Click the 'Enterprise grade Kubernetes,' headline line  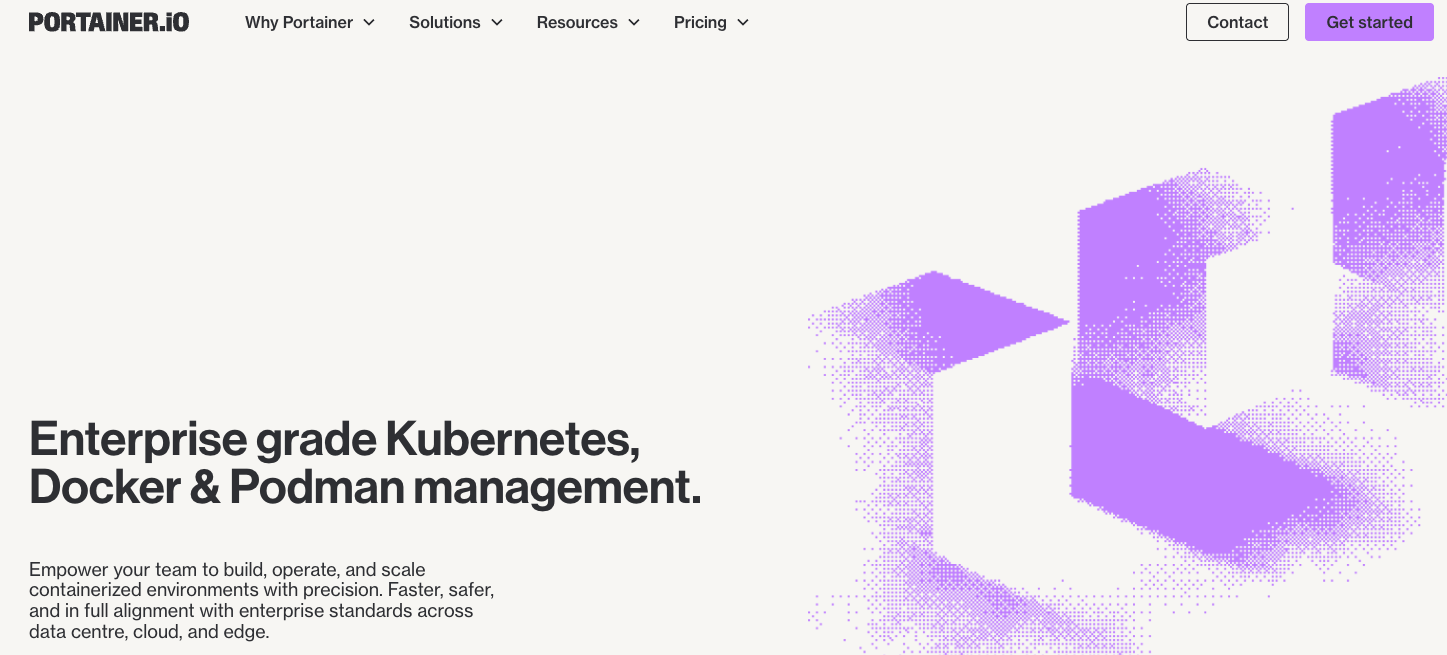[x=334, y=439]
